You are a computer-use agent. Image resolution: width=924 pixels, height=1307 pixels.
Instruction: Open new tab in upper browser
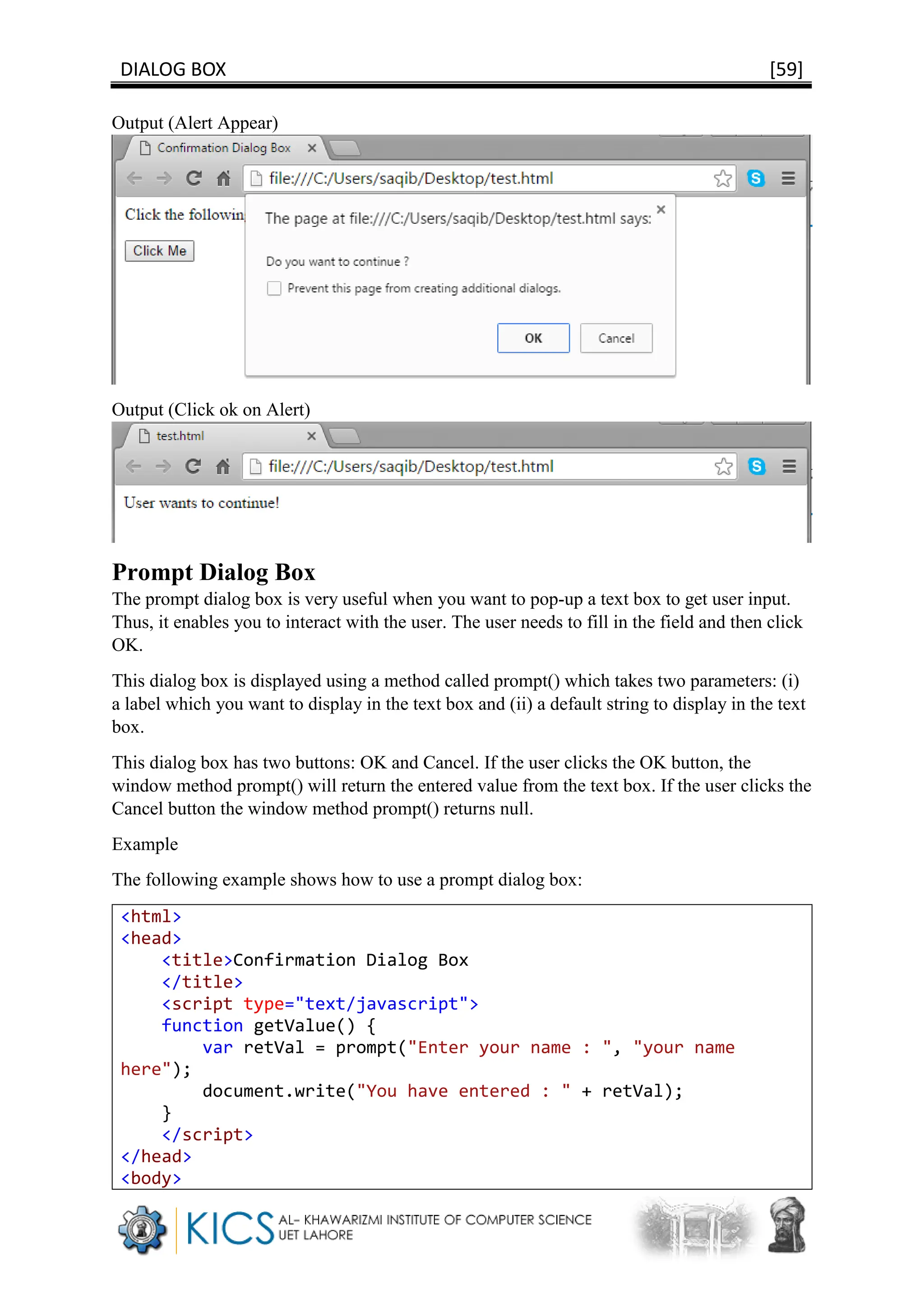[345, 148]
